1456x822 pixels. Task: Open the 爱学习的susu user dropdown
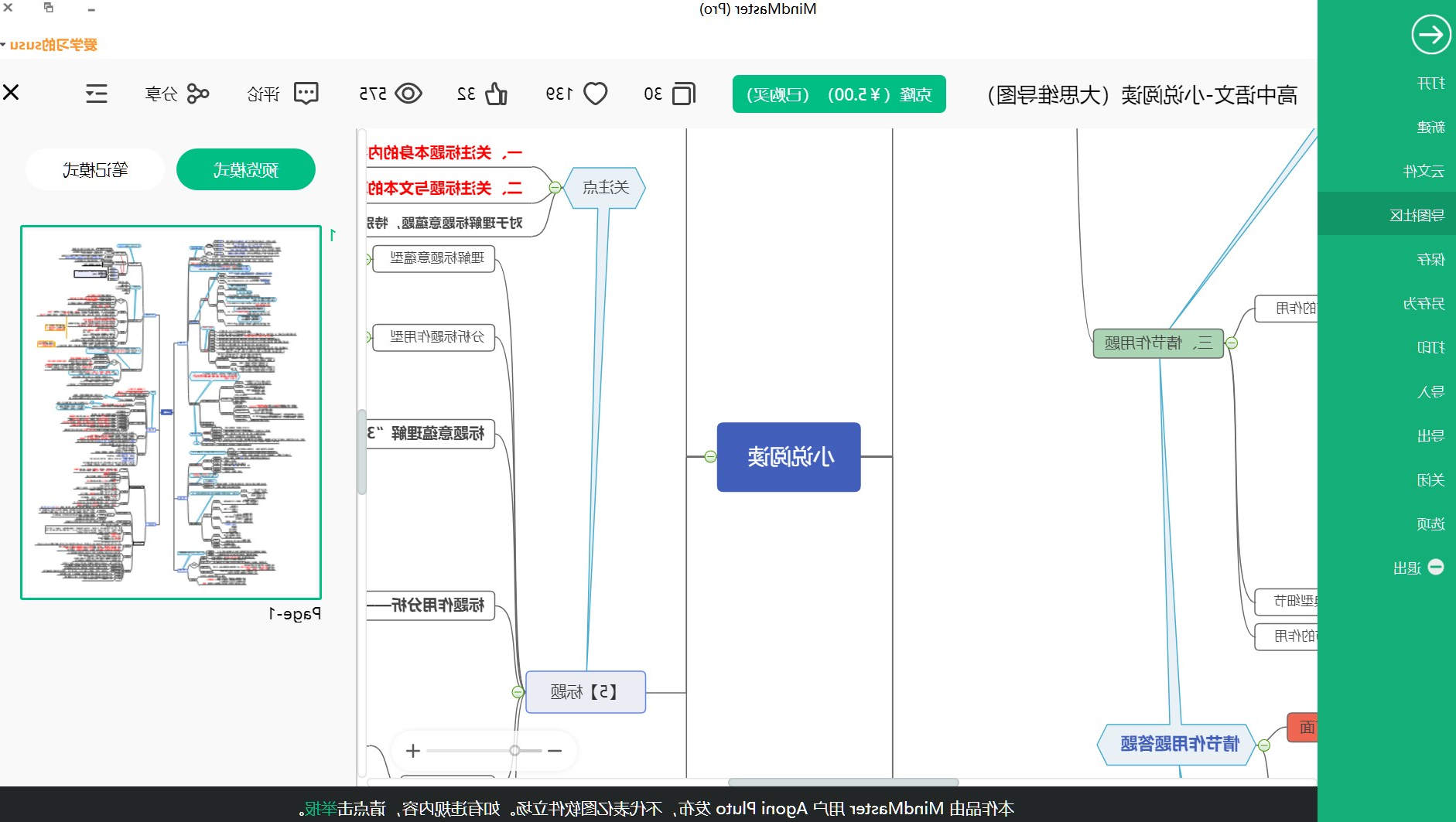(x=50, y=45)
